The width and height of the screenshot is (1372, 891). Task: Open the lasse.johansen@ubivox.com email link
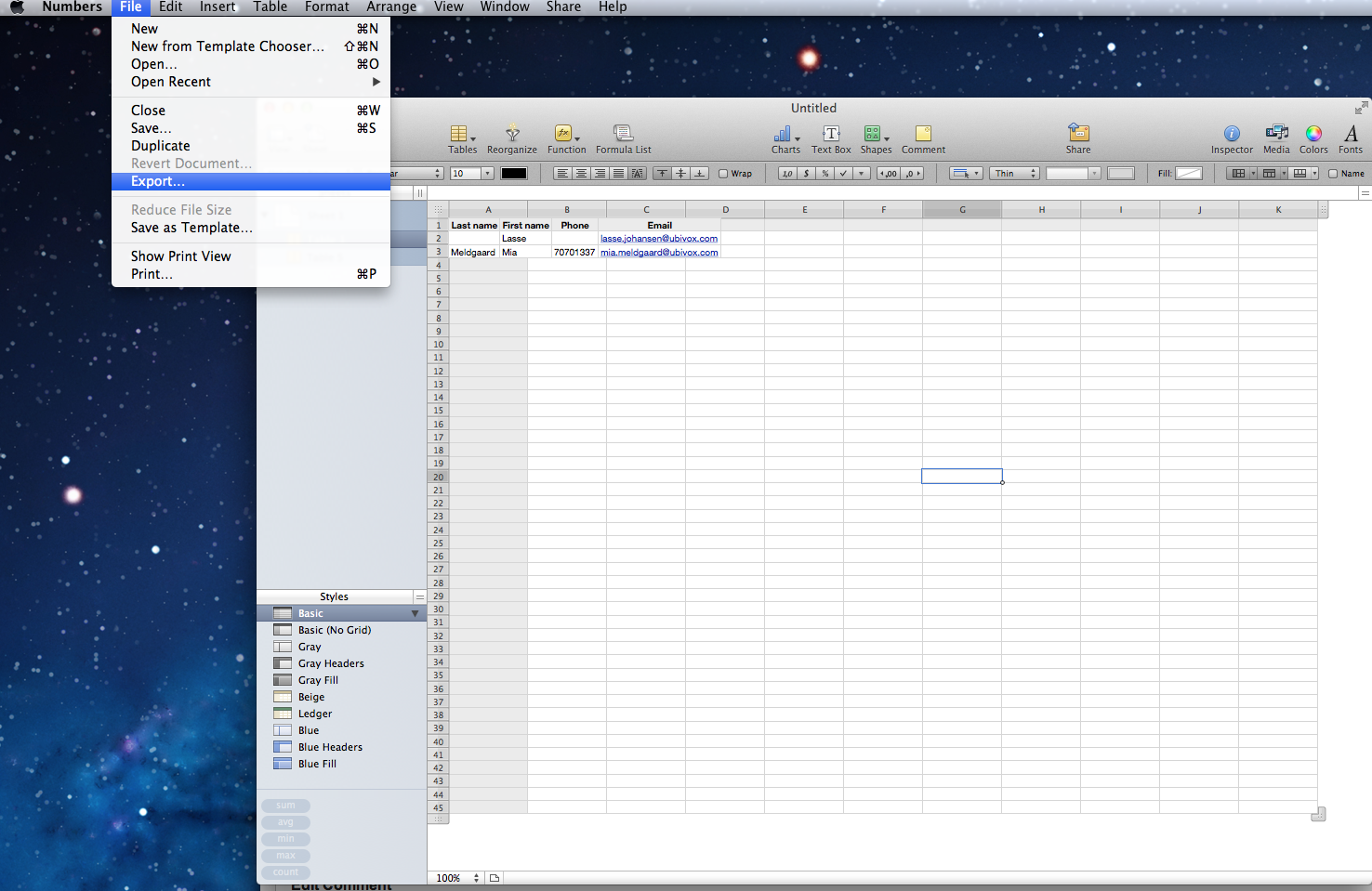click(659, 239)
